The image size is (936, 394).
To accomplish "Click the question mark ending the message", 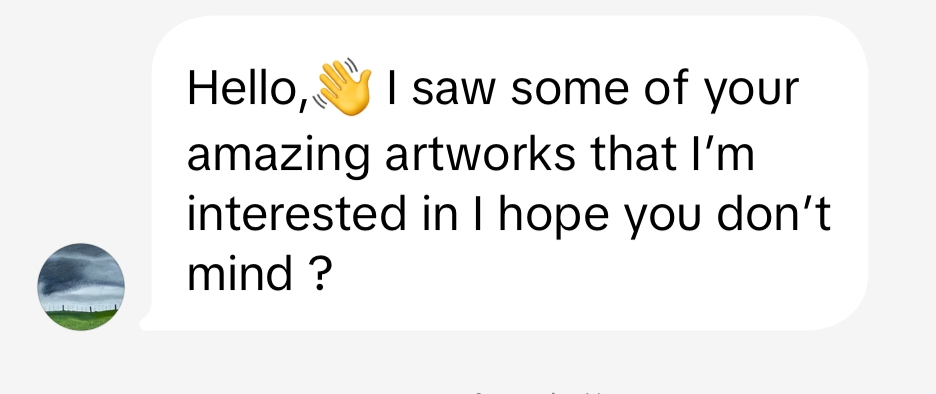I will pyautogui.click(x=320, y=272).
